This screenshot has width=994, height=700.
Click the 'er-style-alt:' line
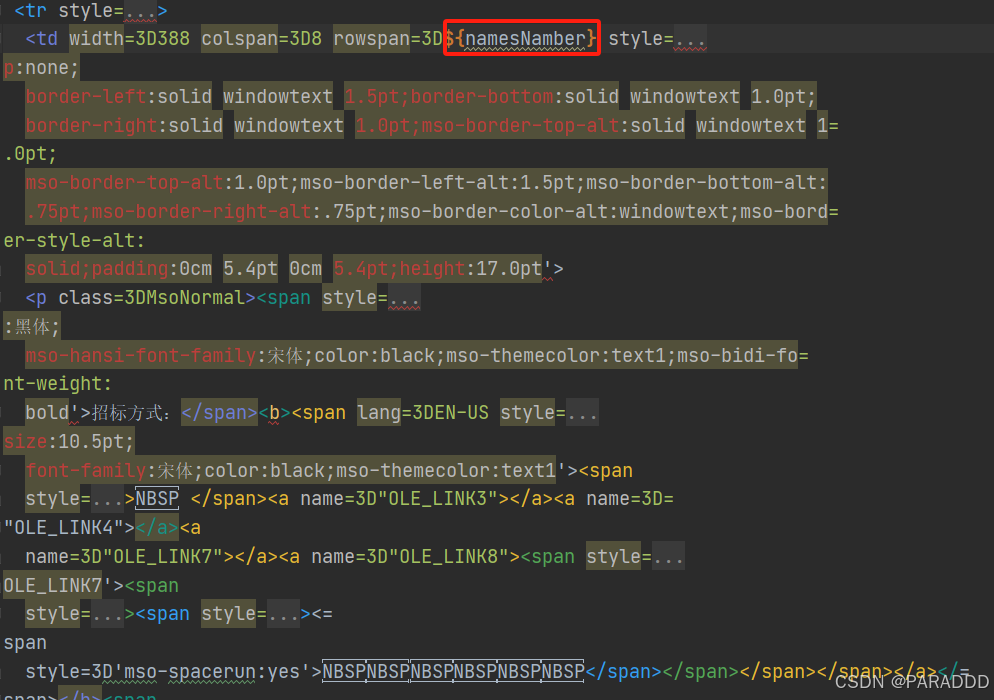point(74,241)
